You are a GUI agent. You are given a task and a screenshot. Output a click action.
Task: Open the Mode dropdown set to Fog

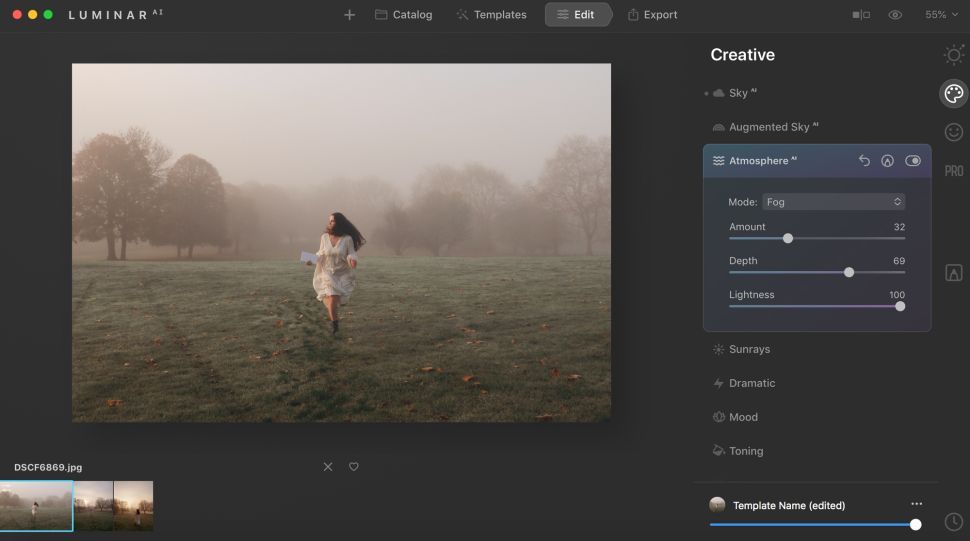[x=833, y=202]
